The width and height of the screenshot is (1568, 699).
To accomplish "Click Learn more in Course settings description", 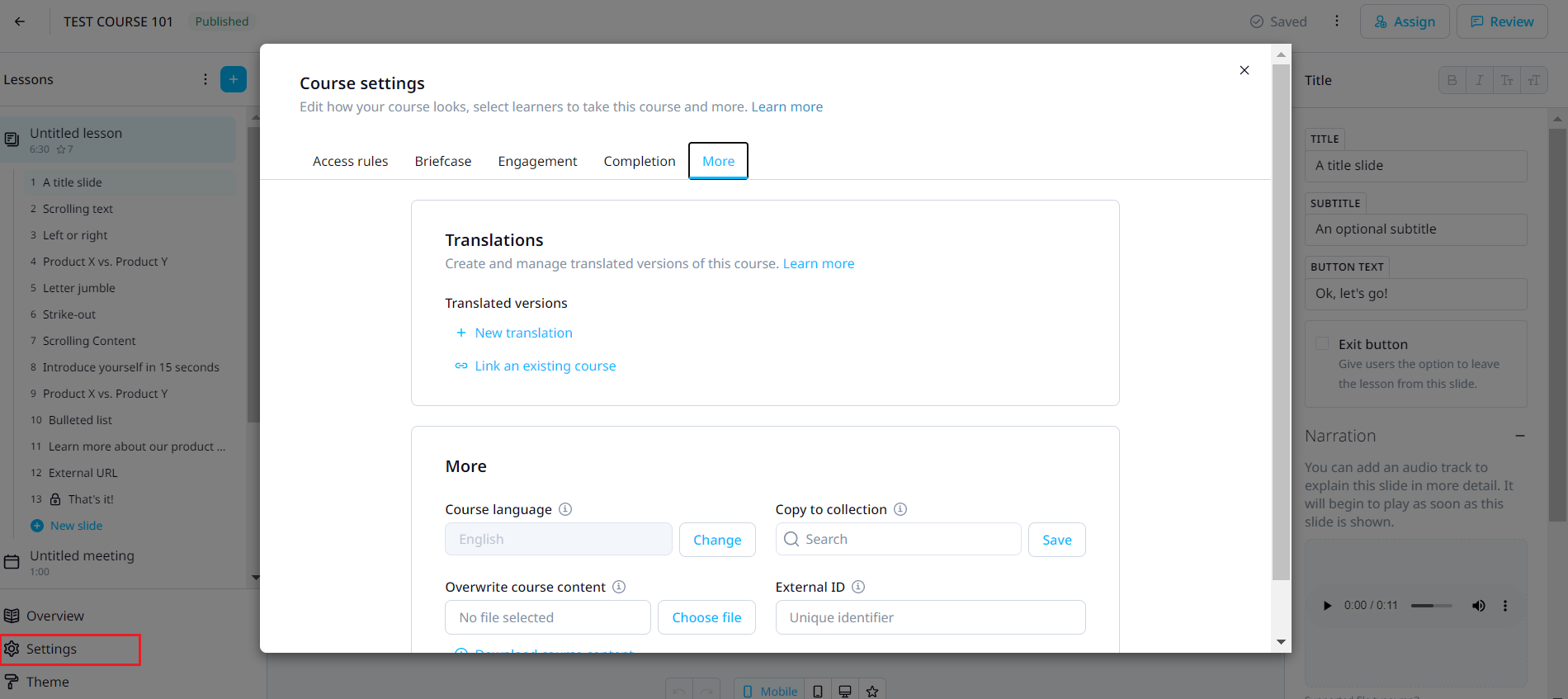I will (x=786, y=106).
